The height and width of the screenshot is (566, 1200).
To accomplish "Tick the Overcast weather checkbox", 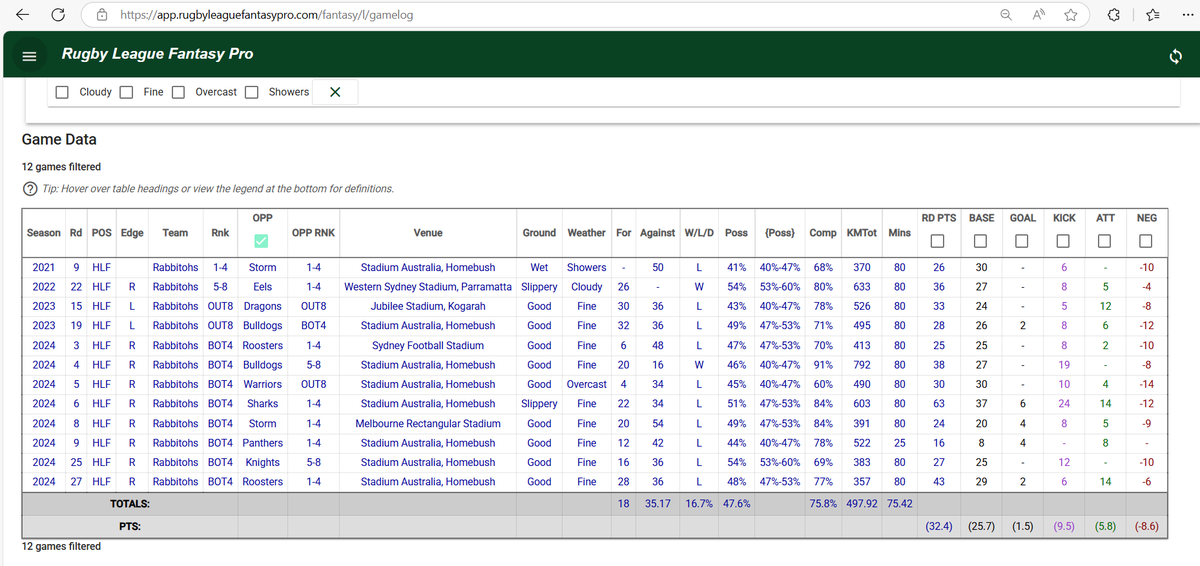I will (178, 92).
